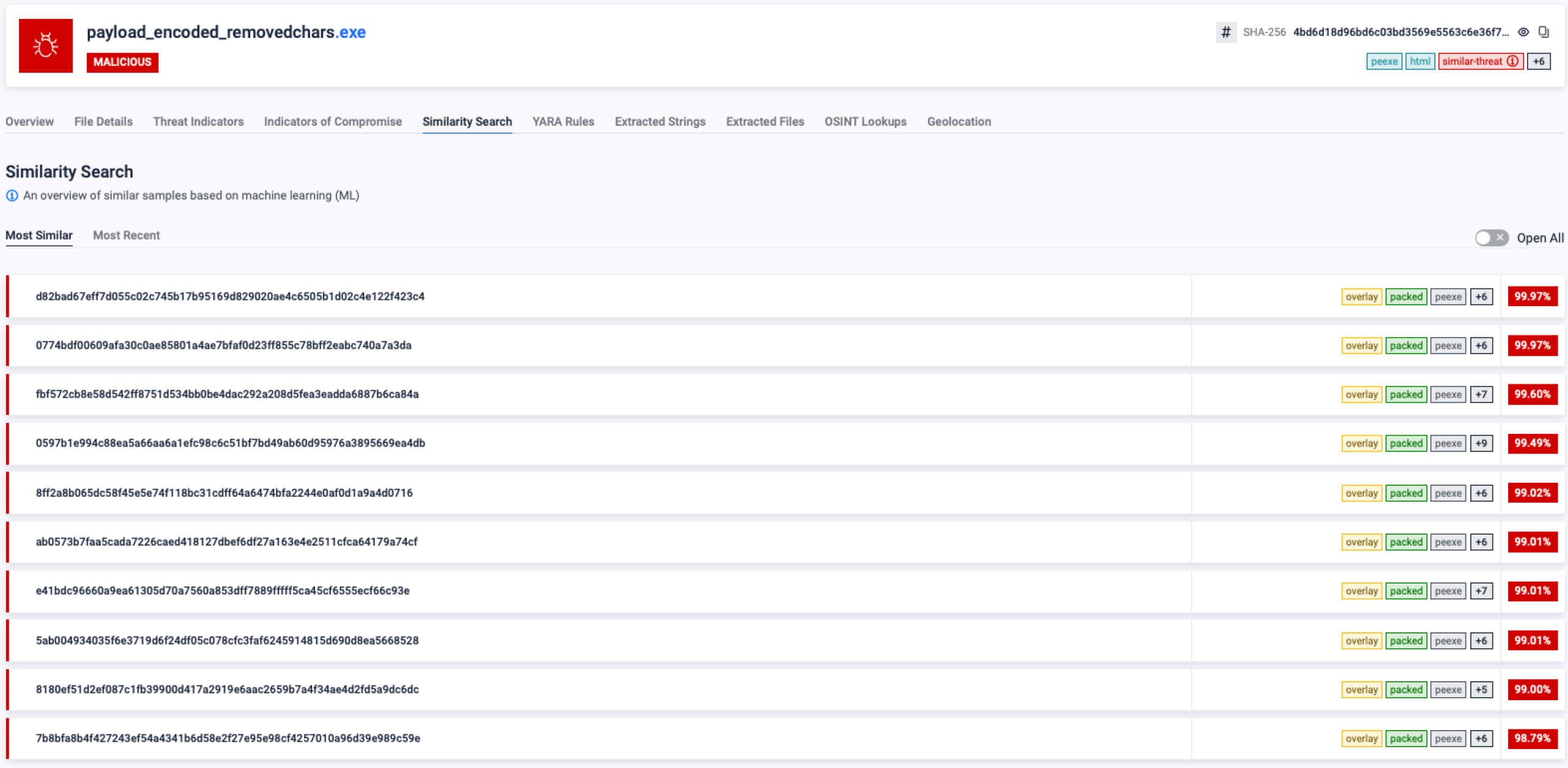Click the overlay tag on the first result
1568x768 pixels.
tap(1361, 296)
